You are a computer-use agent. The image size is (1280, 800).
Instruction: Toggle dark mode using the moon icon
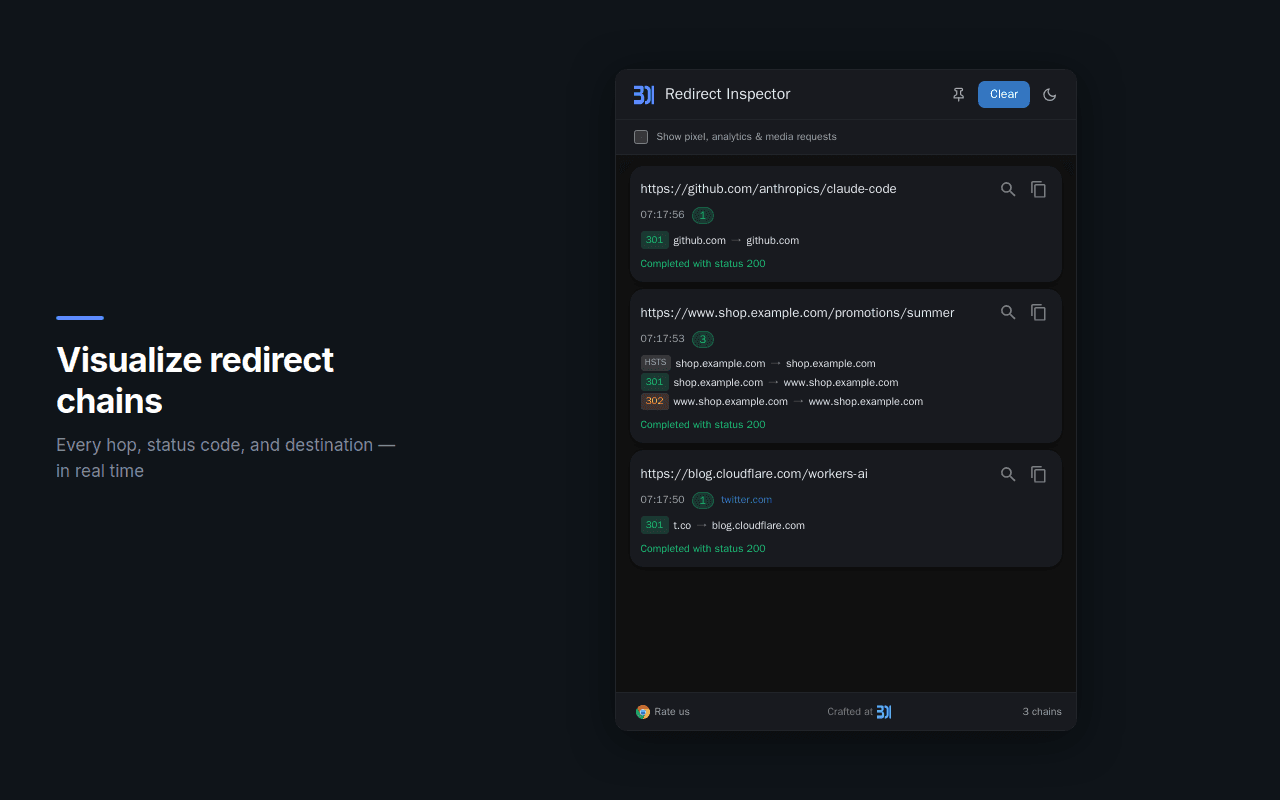[x=1049, y=94]
